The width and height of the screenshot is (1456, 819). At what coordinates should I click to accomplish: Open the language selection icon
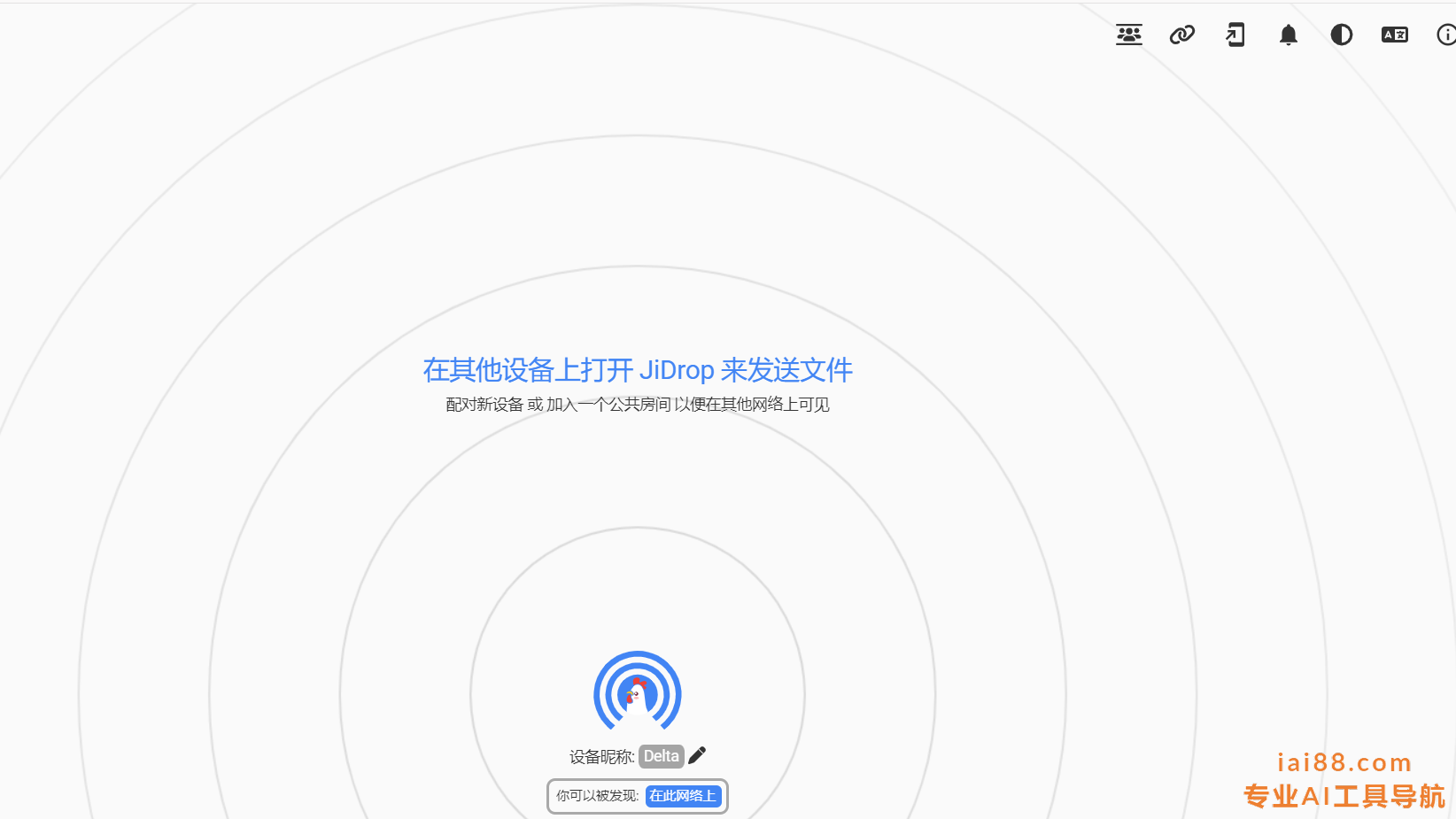[x=1395, y=35]
